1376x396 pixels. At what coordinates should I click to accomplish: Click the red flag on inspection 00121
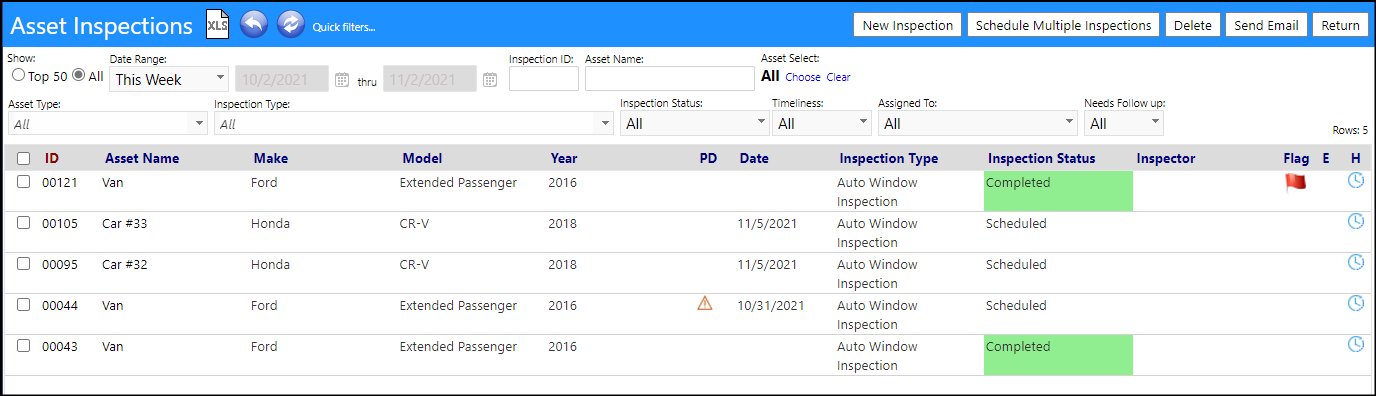(x=1295, y=182)
